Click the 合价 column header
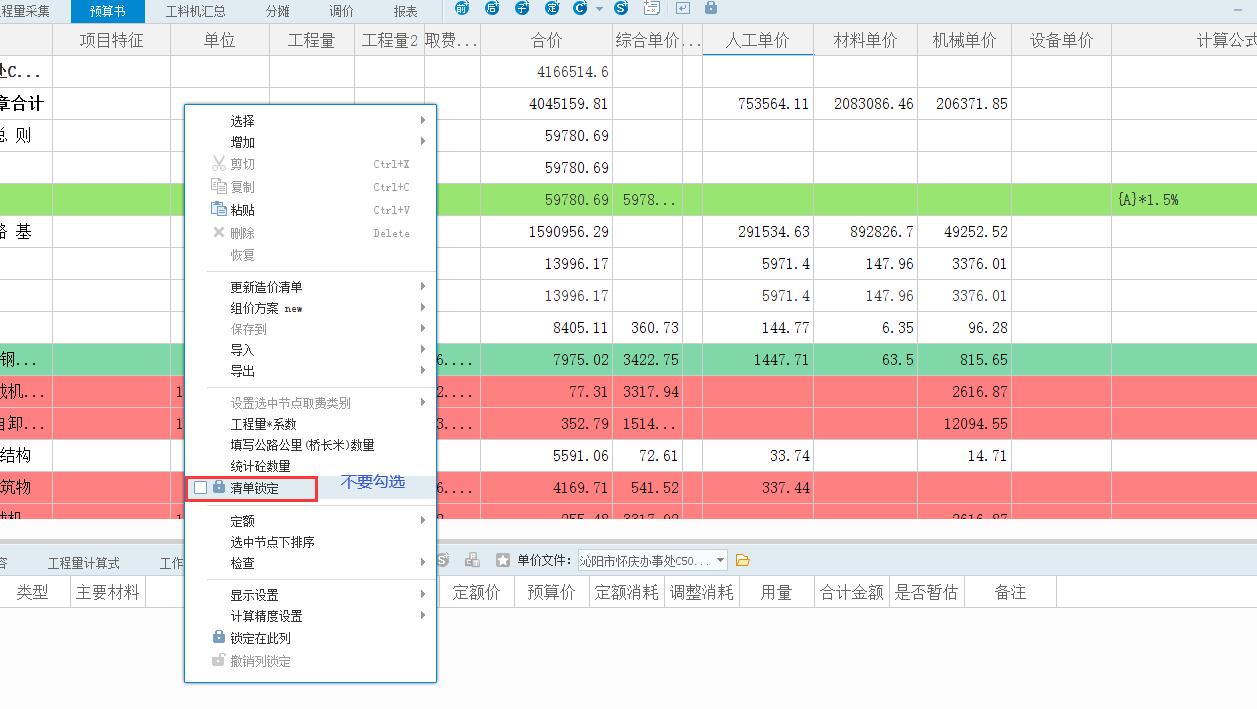The height and width of the screenshot is (709, 1257). [547, 40]
